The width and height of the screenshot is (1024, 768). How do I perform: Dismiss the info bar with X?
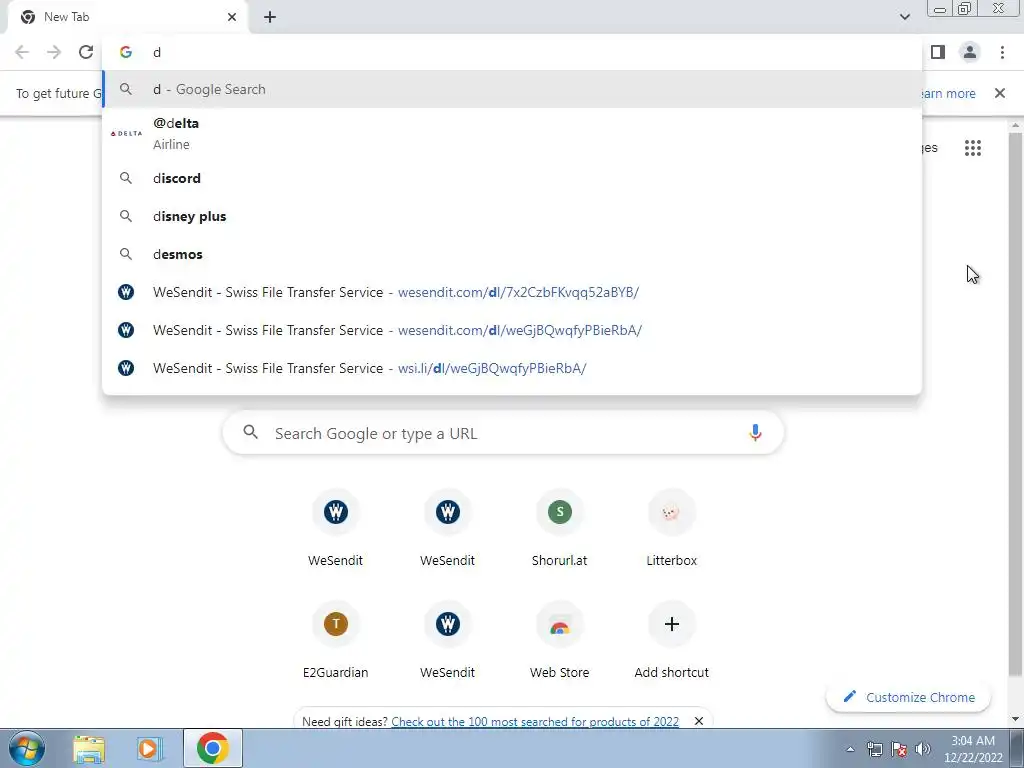tap(1000, 93)
